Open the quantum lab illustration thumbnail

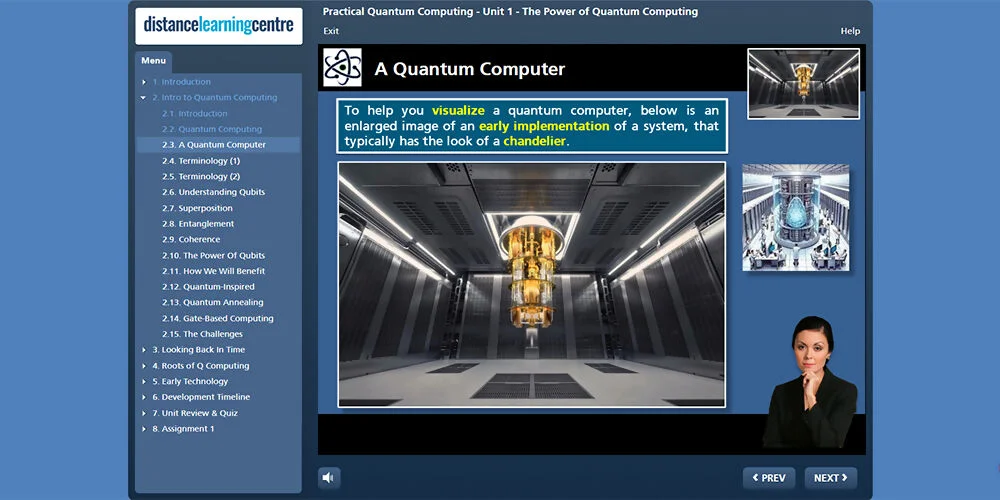795,218
